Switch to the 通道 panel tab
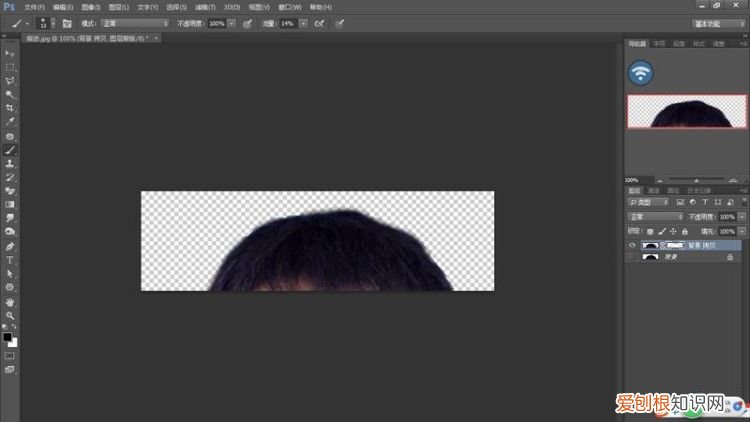Screen dimensions: 750x422 (x=654, y=189)
